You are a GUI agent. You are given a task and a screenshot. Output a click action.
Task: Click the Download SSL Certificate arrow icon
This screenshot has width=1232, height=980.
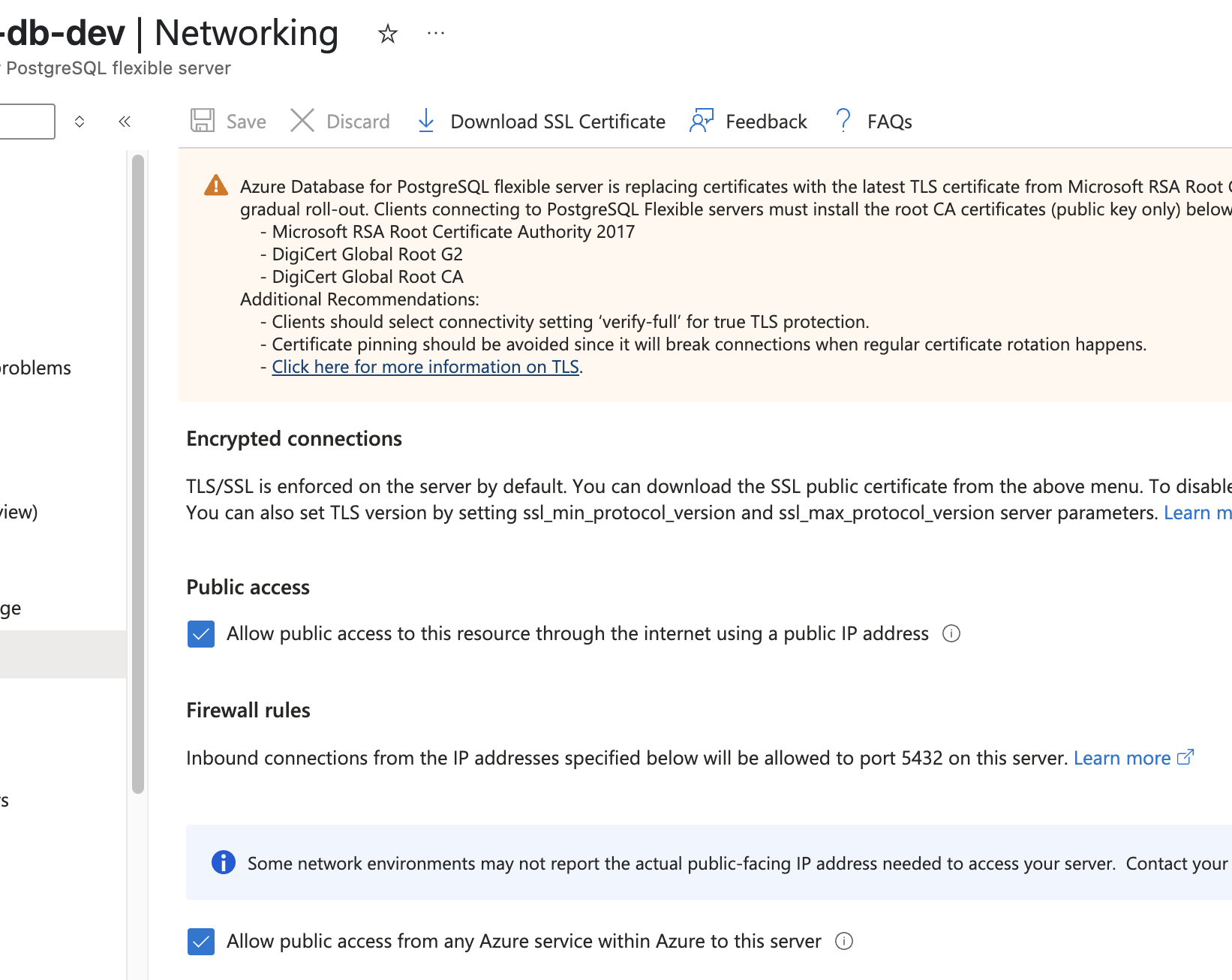[426, 121]
